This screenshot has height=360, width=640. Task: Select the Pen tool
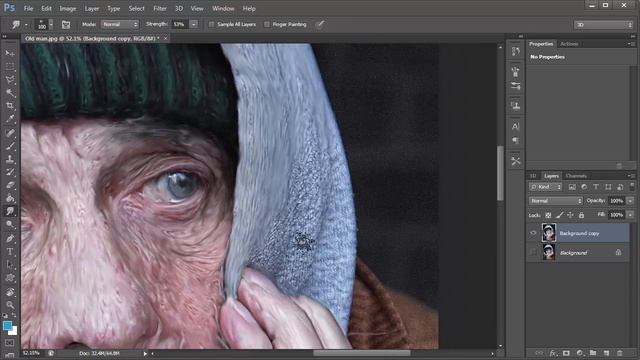[10, 238]
